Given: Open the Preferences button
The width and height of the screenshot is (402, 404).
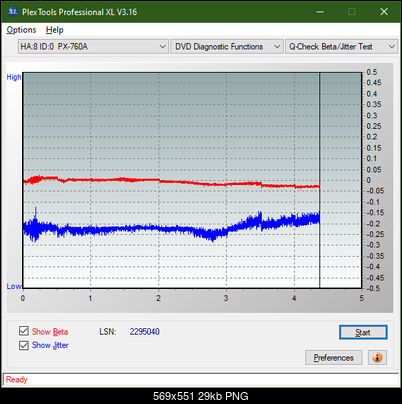Looking at the screenshot, I should (x=334, y=358).
